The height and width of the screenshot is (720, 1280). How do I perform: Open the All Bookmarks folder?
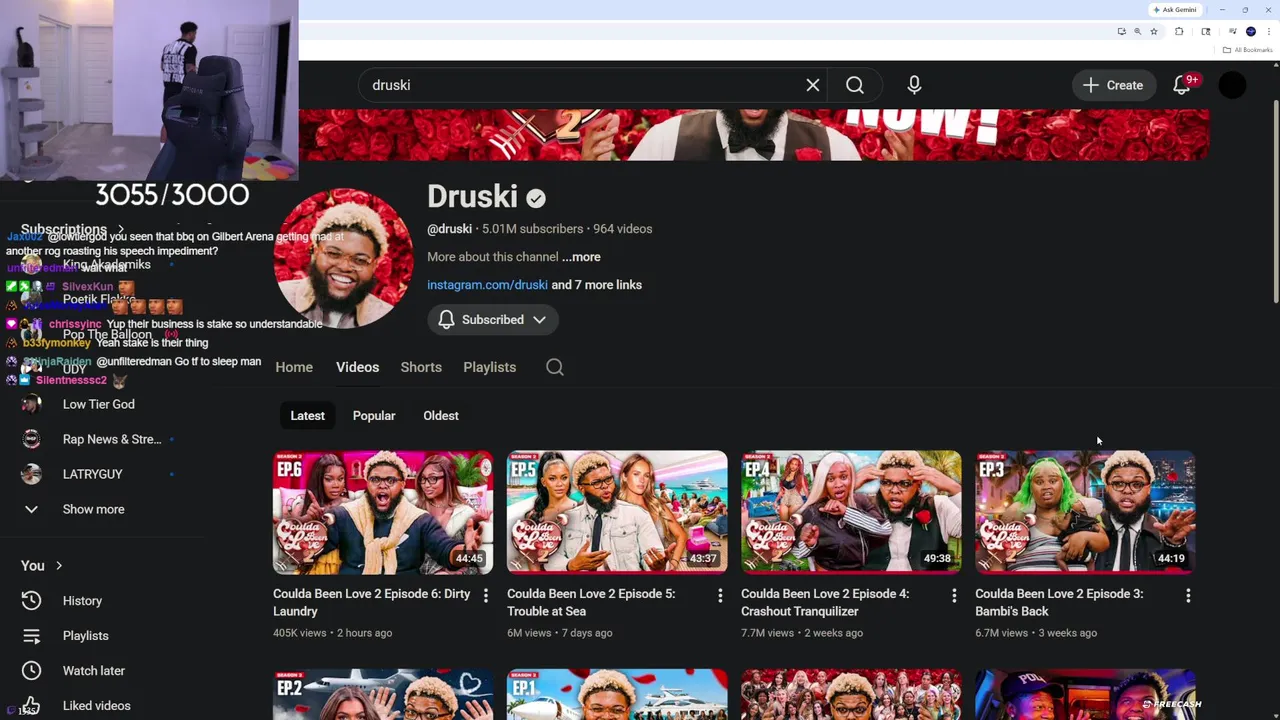(x=1248, y=50)
